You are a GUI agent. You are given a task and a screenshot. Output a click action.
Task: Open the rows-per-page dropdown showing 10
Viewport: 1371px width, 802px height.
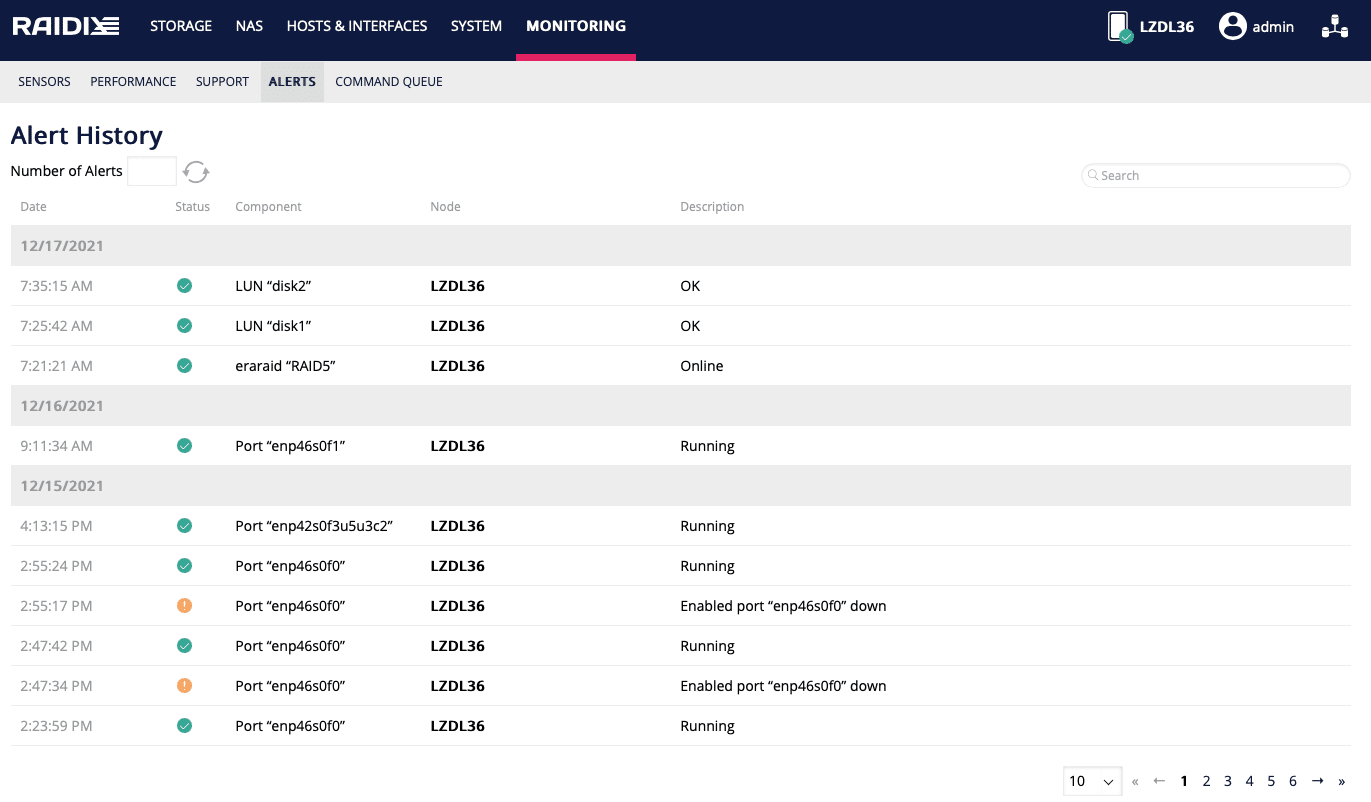[x=1092, y=781]
